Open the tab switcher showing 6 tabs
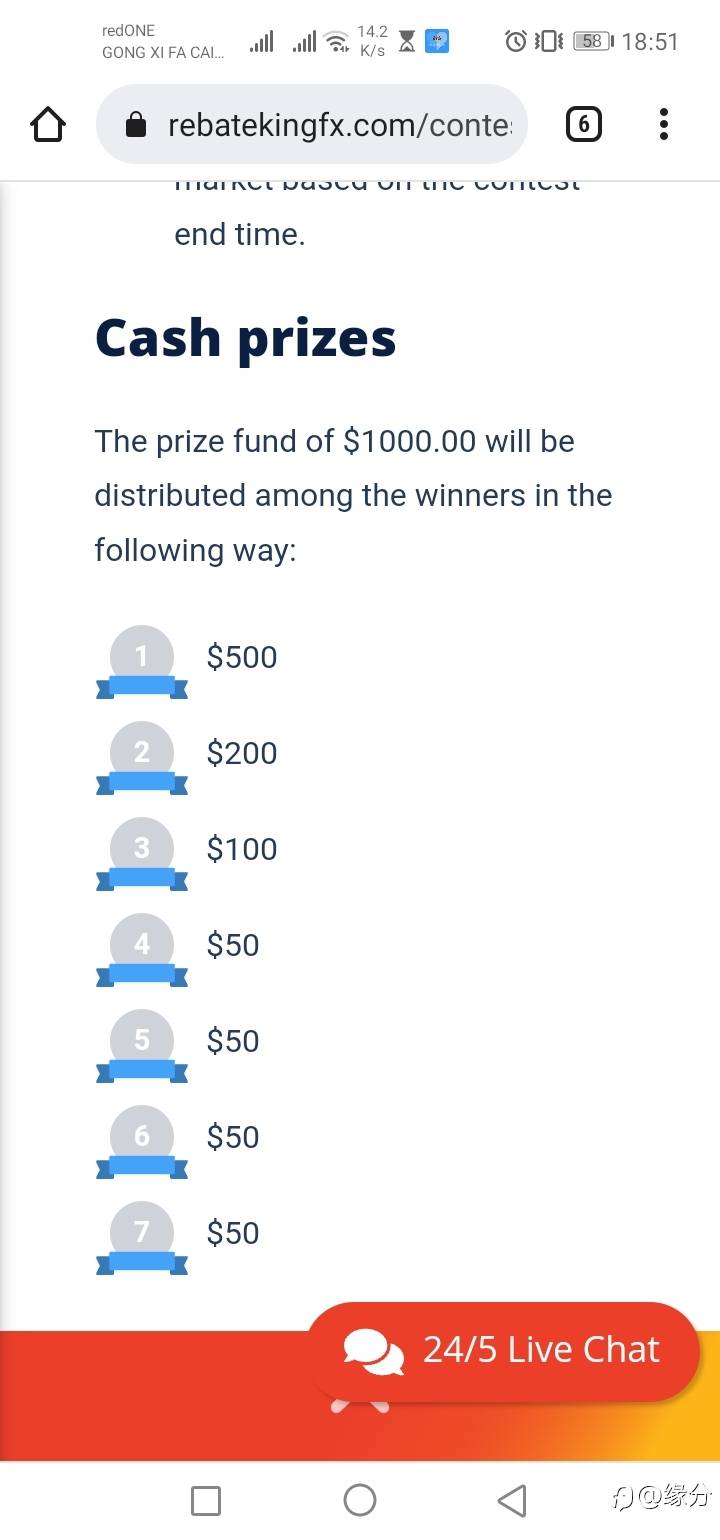Screen dimensions: 720x1540 (x=584, y=125)
